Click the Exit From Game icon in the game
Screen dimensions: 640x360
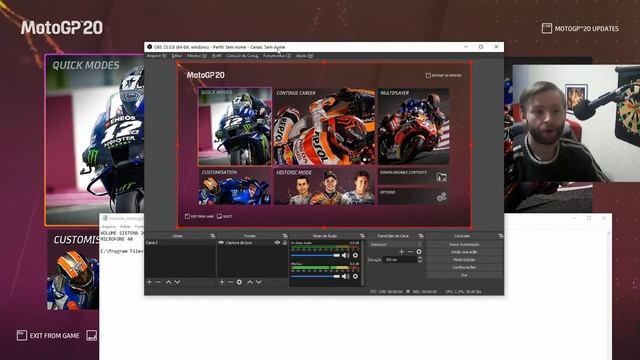(x=22, y=336)
